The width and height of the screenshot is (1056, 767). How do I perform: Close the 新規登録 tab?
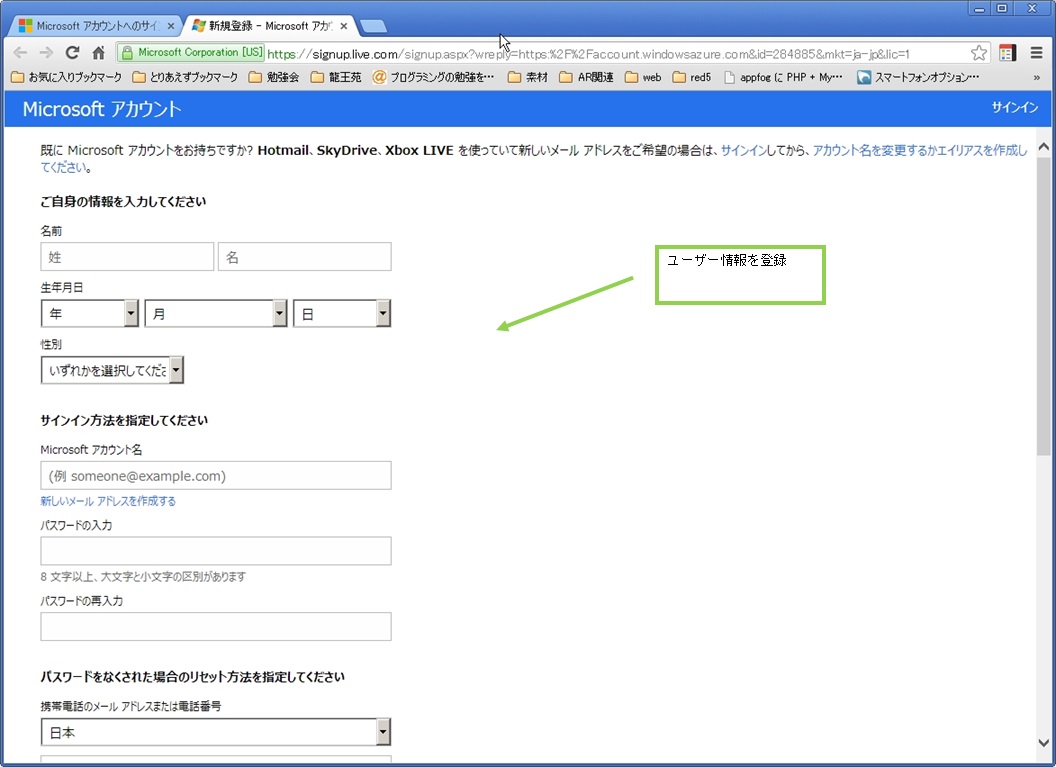(x=343, y=26)
